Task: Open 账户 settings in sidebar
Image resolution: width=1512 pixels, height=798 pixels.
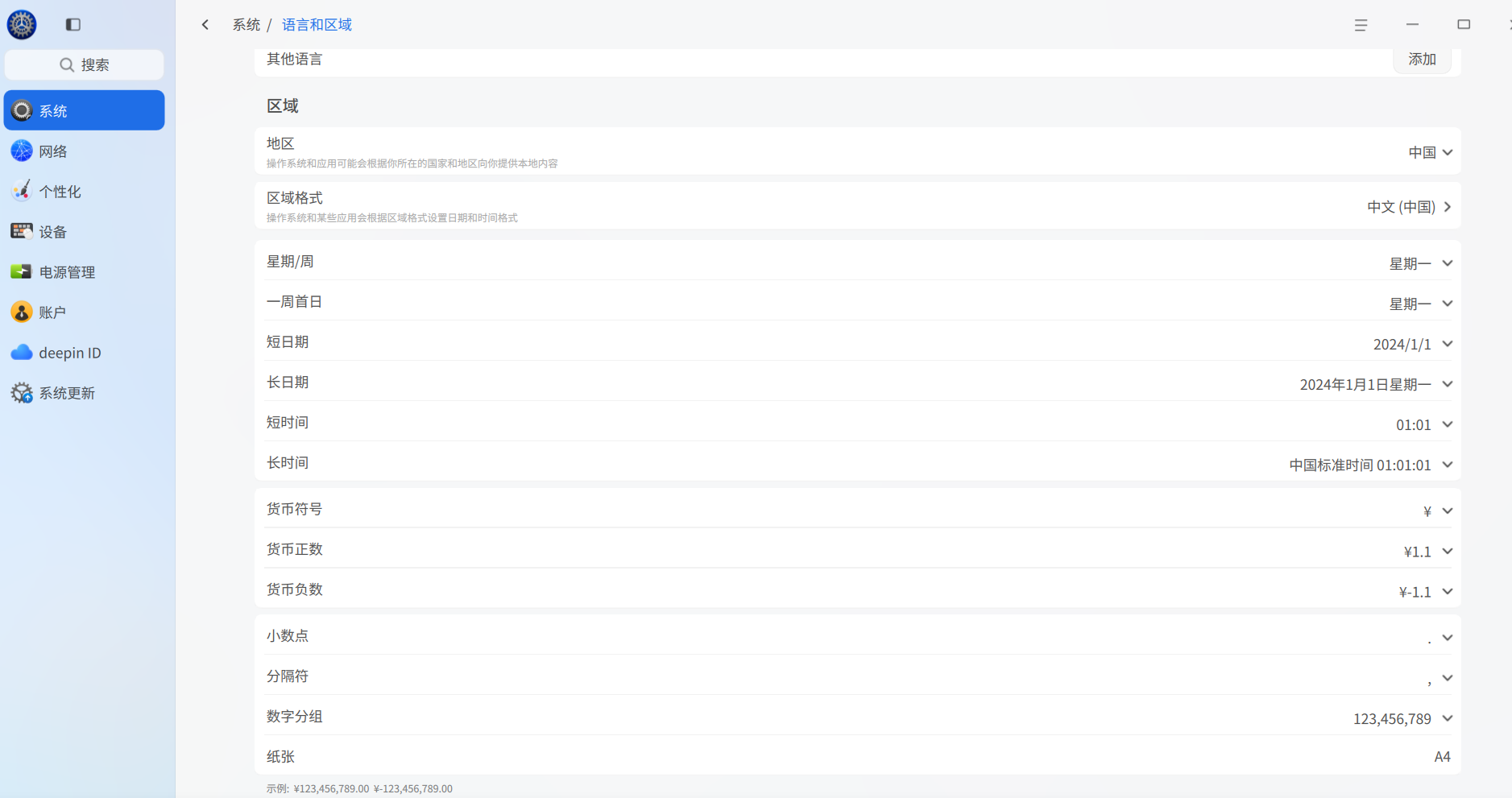Action: (84, 312)
